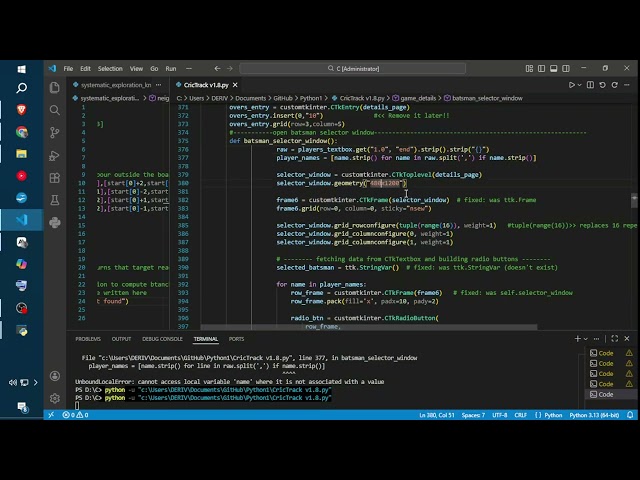Select the OUTPUT panel tab
Viewport: 640px width, 480px height.
(121, 339)
